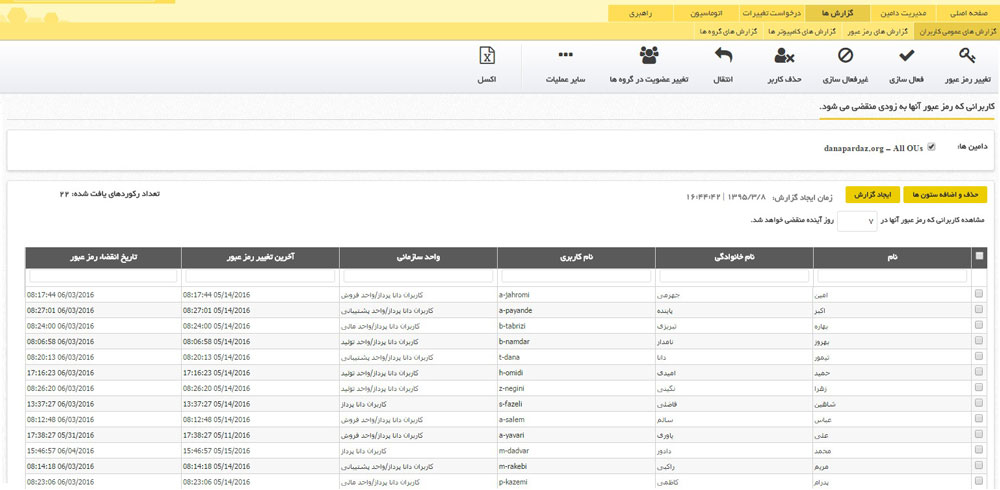Open the Domain Management (مدیریت دامین) tab
The image size is (1000, 490).
point(904,13)
